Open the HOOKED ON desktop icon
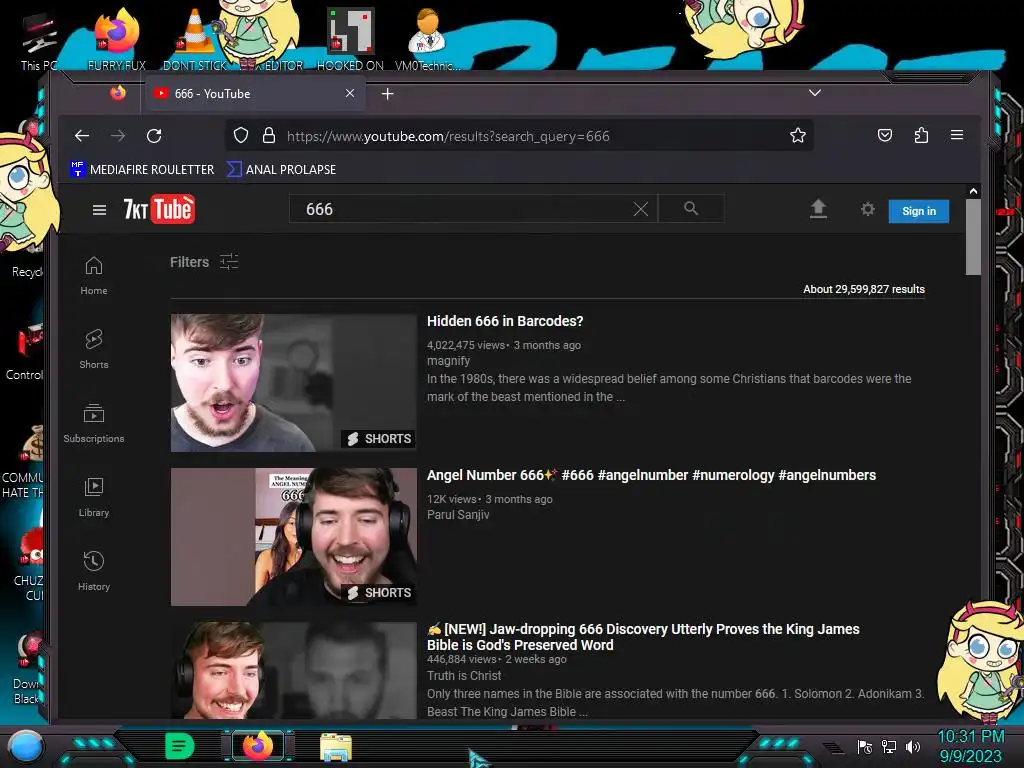This screenshot has width=1024, height=768. (x=350, y=40)
